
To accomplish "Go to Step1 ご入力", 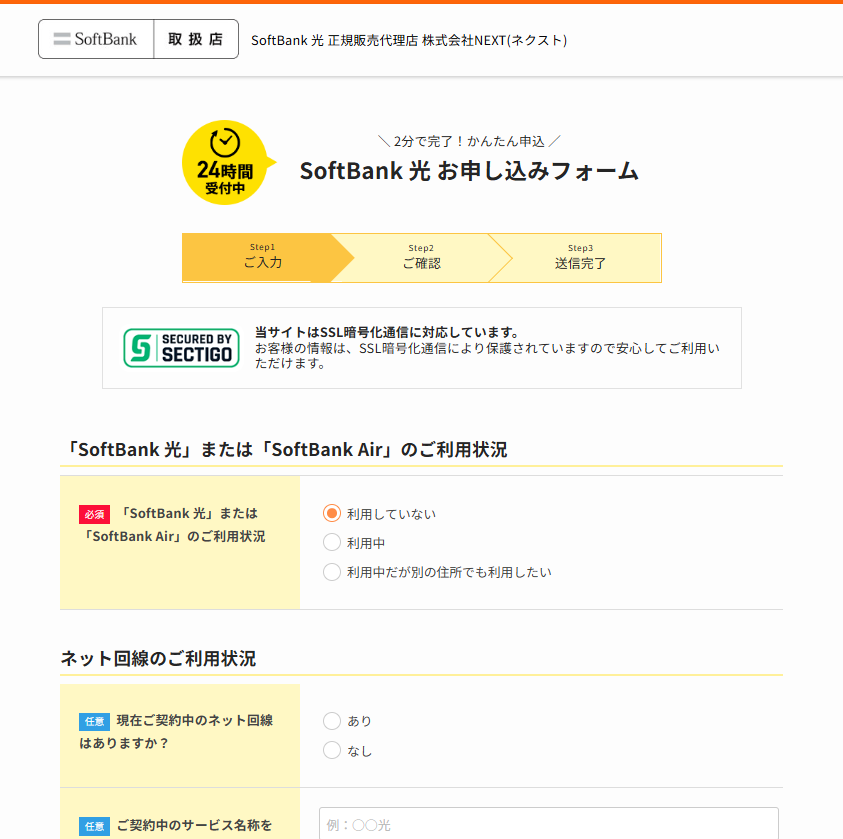I will (x=262, y=258).
